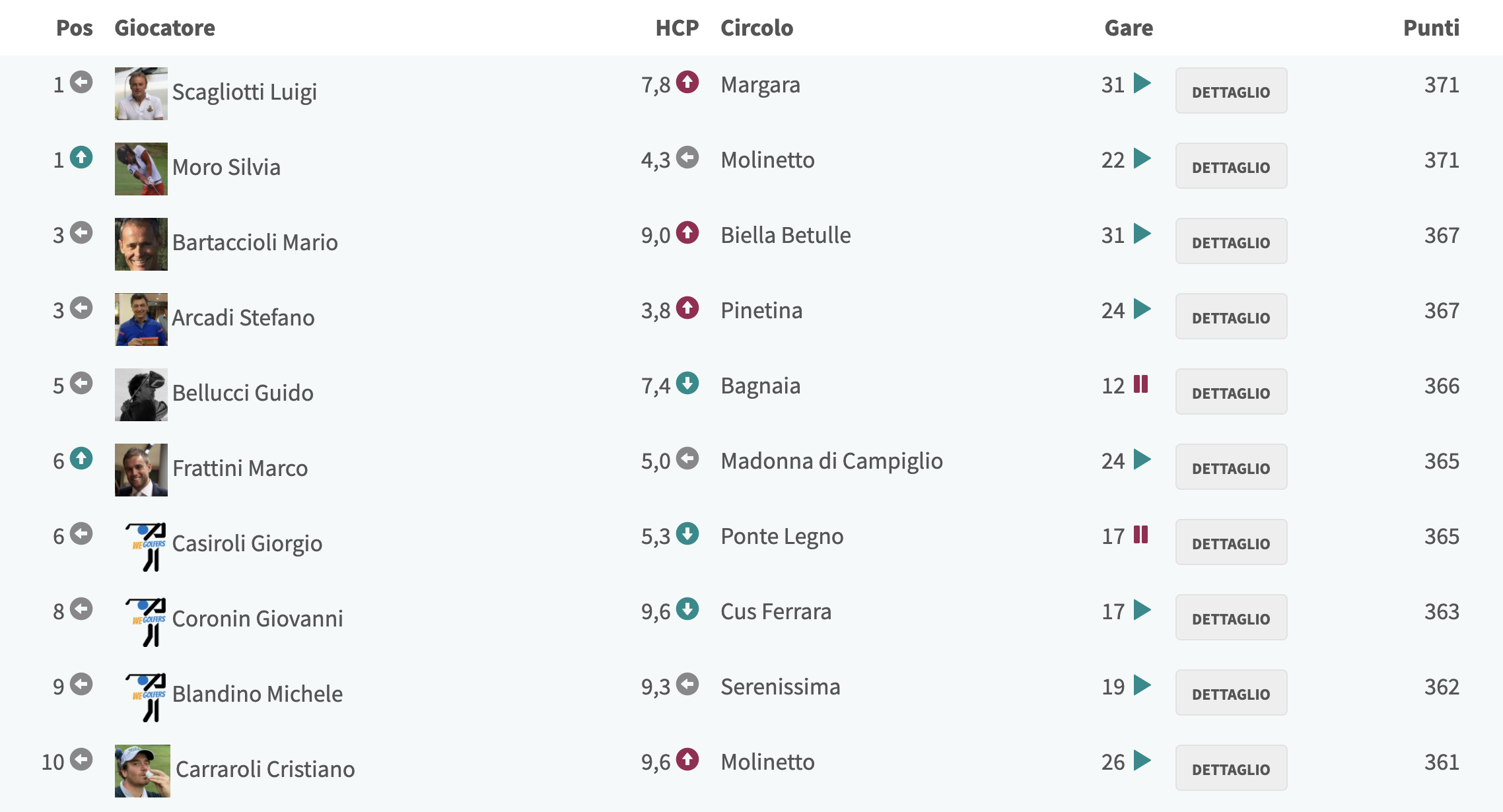Screen dimensions: 1503x812
Task: Click the red up-arrow HCP icon for Arcadi Stefano
Action: [x=687, y=308]
